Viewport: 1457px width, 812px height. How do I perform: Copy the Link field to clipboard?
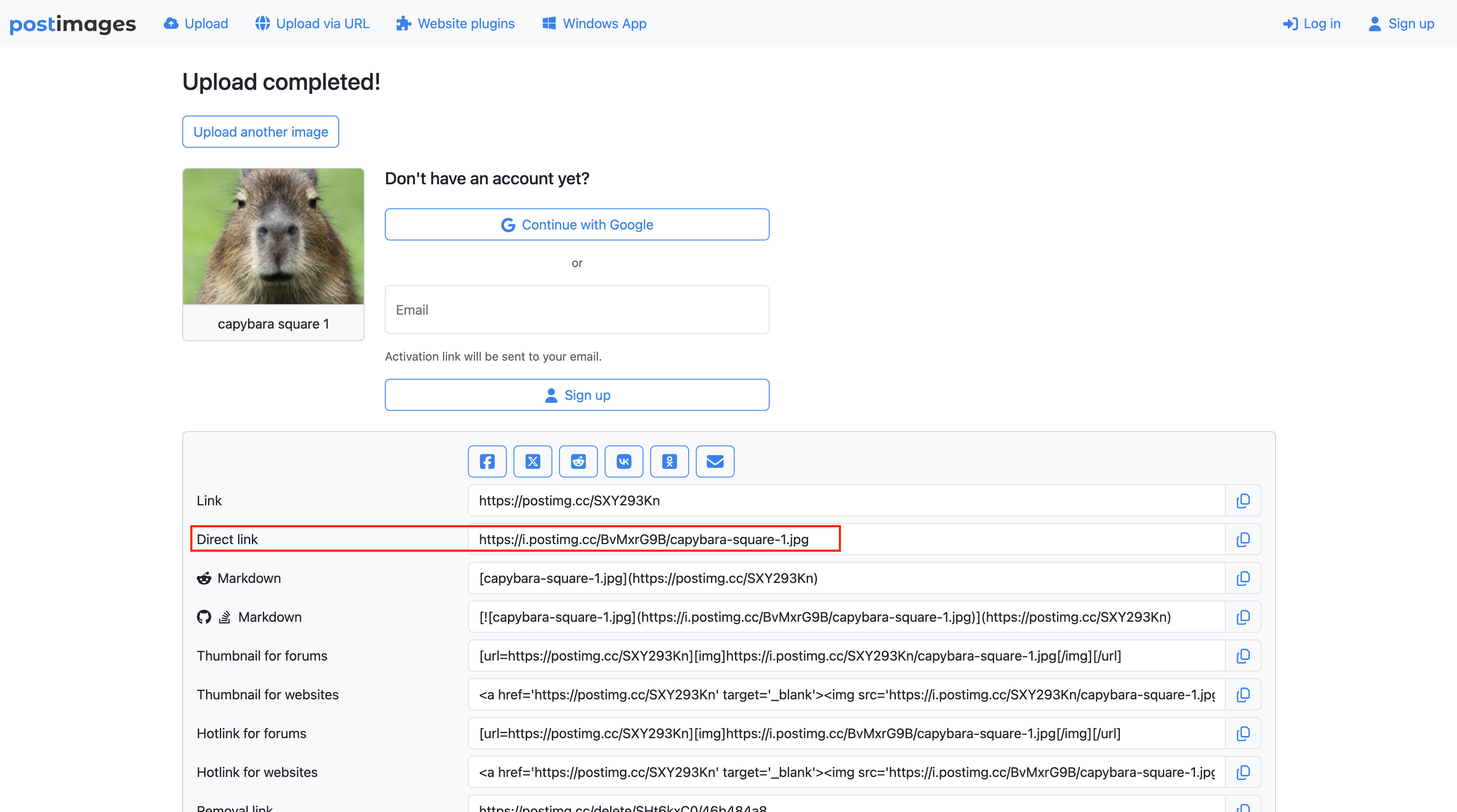click(1243, 500)
